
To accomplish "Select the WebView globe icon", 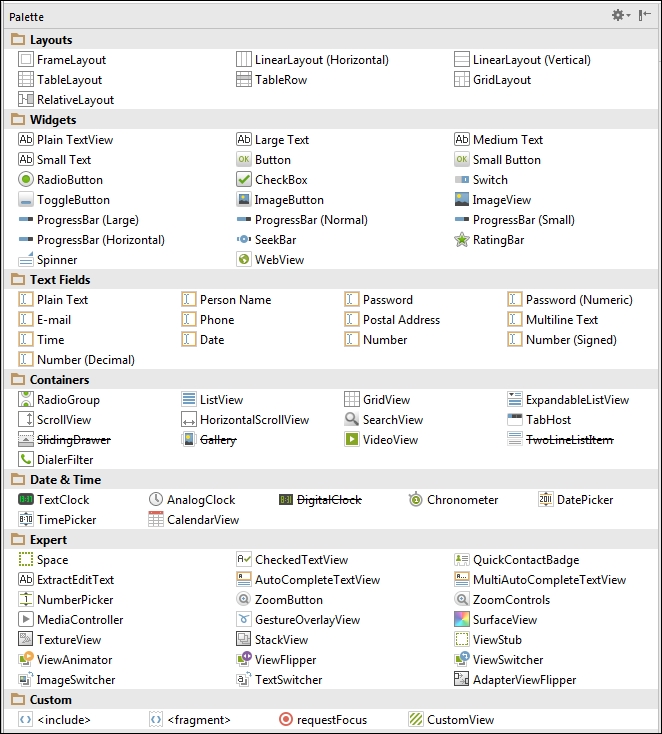I will 244,260.
